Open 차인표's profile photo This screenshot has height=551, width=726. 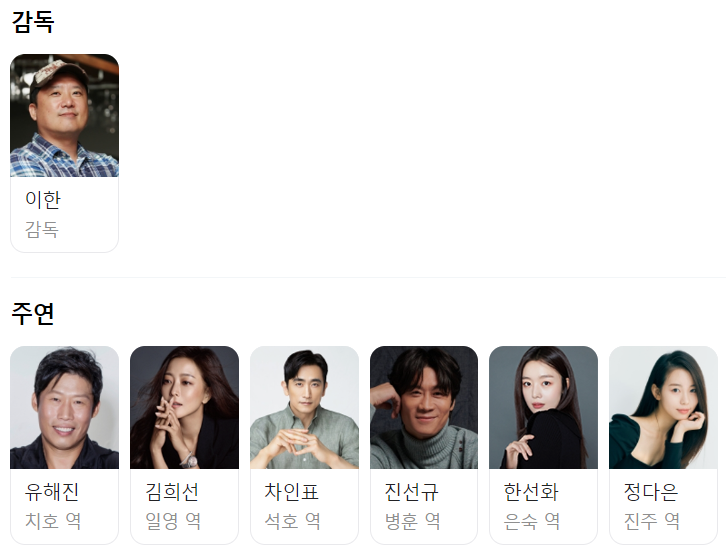pos(304,407)
